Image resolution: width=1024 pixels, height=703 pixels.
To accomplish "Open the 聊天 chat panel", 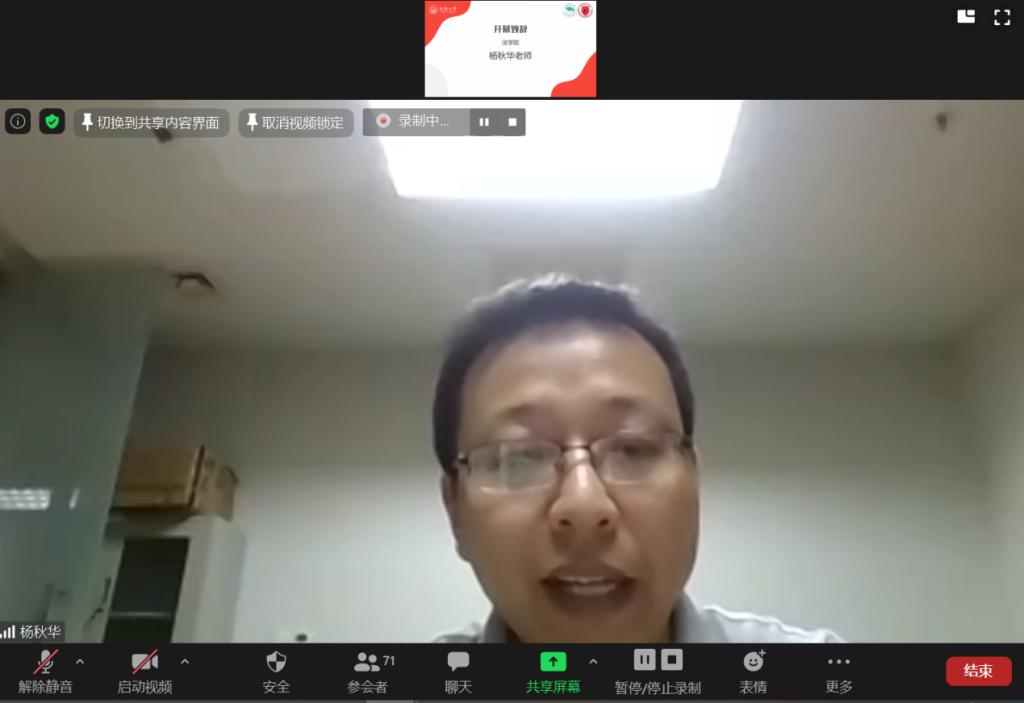I will (458, 671).
